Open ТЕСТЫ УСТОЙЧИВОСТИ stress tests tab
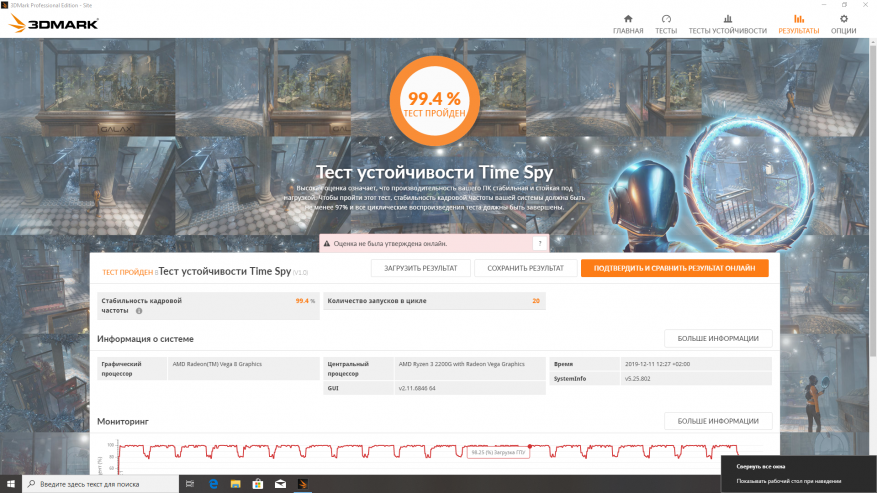Screen dimensions: 877x493 click(x=727, y=24)
